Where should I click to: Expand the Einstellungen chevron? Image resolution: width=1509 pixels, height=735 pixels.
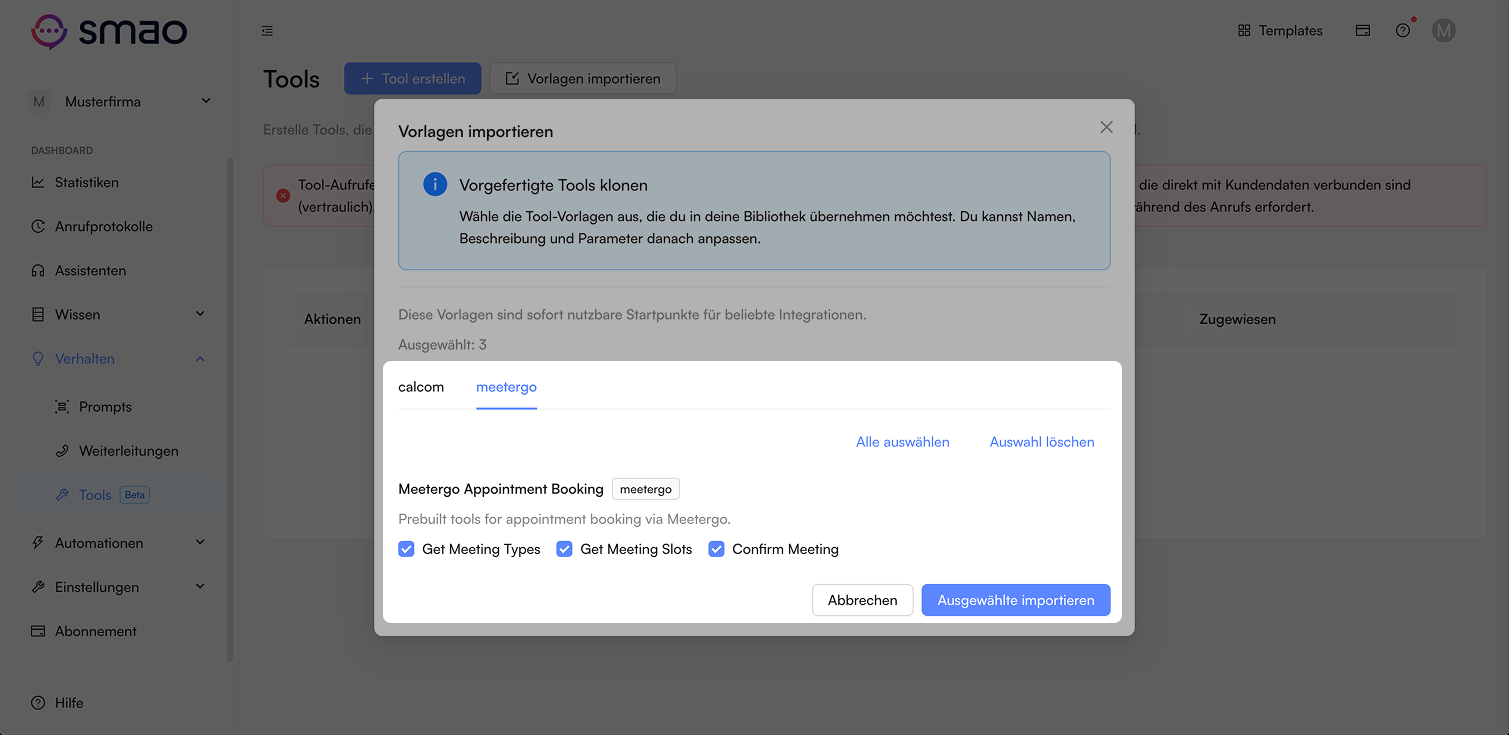[200, 586]
